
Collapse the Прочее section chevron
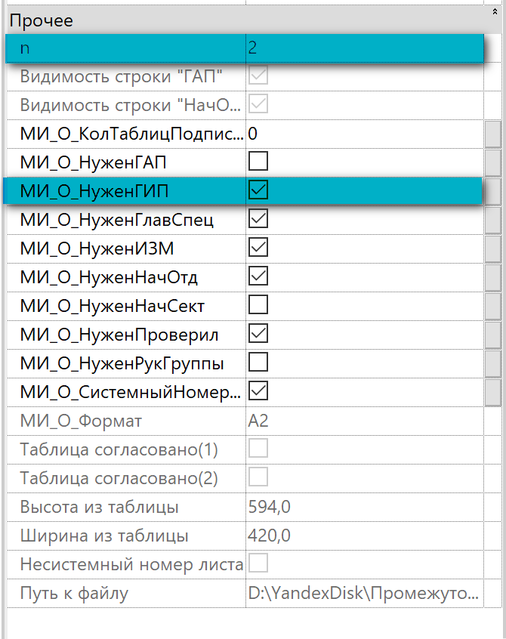pyautogui.click(x=495, y=12)
